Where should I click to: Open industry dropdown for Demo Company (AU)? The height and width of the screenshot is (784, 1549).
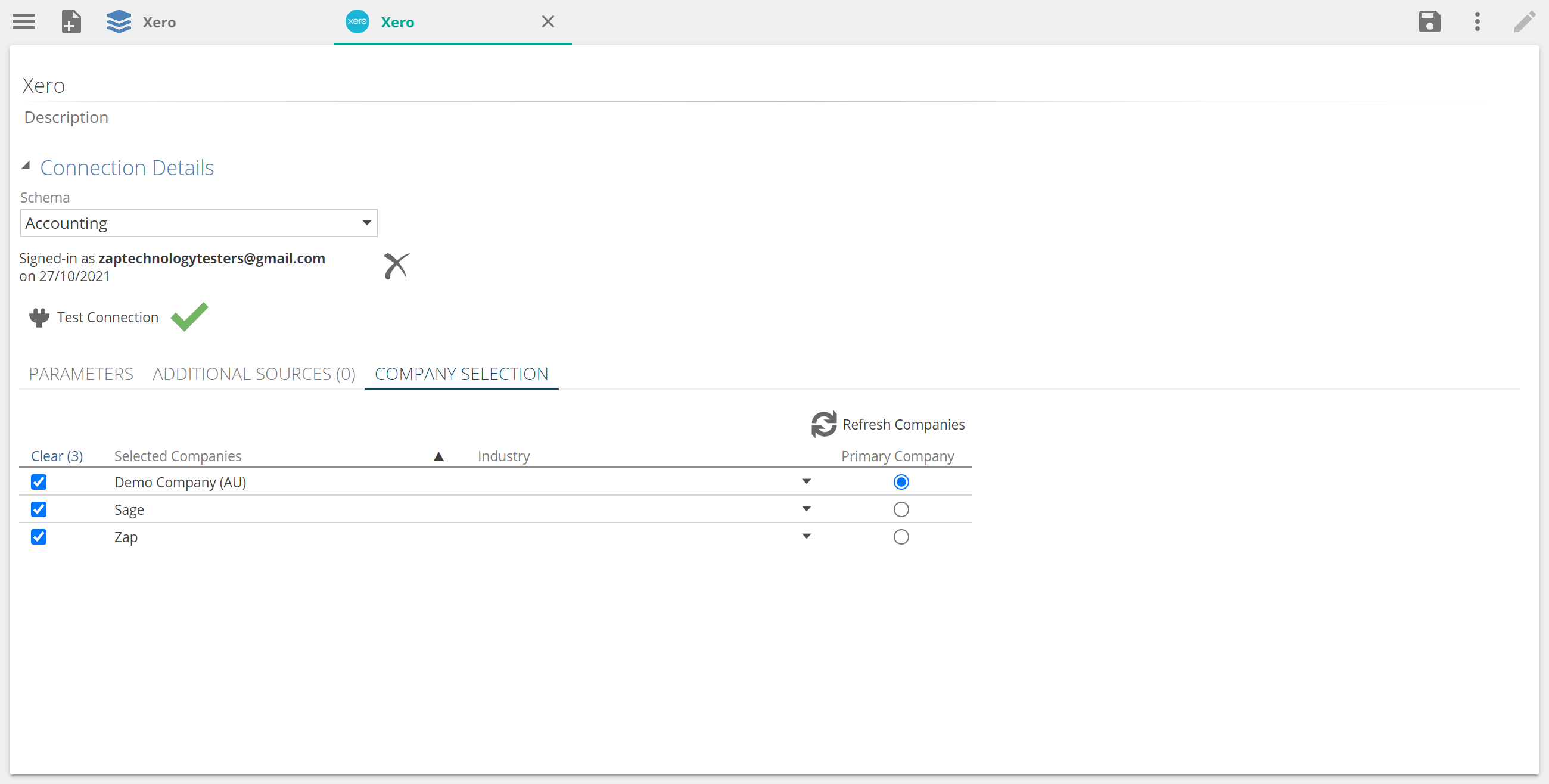pyautogui.click(x=806, y=481)
